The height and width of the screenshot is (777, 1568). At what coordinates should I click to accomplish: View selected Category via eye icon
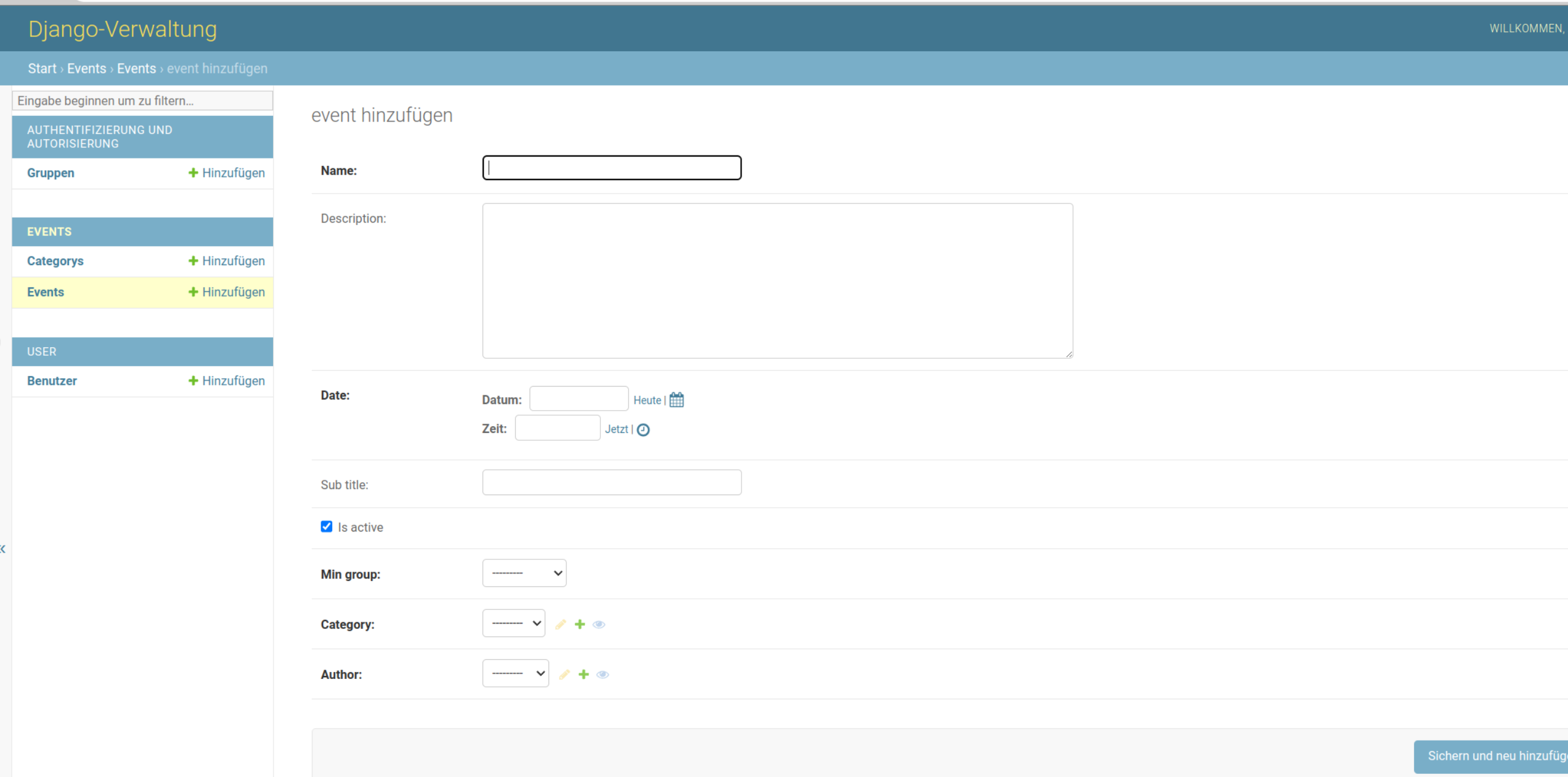[x=598, y=624]
